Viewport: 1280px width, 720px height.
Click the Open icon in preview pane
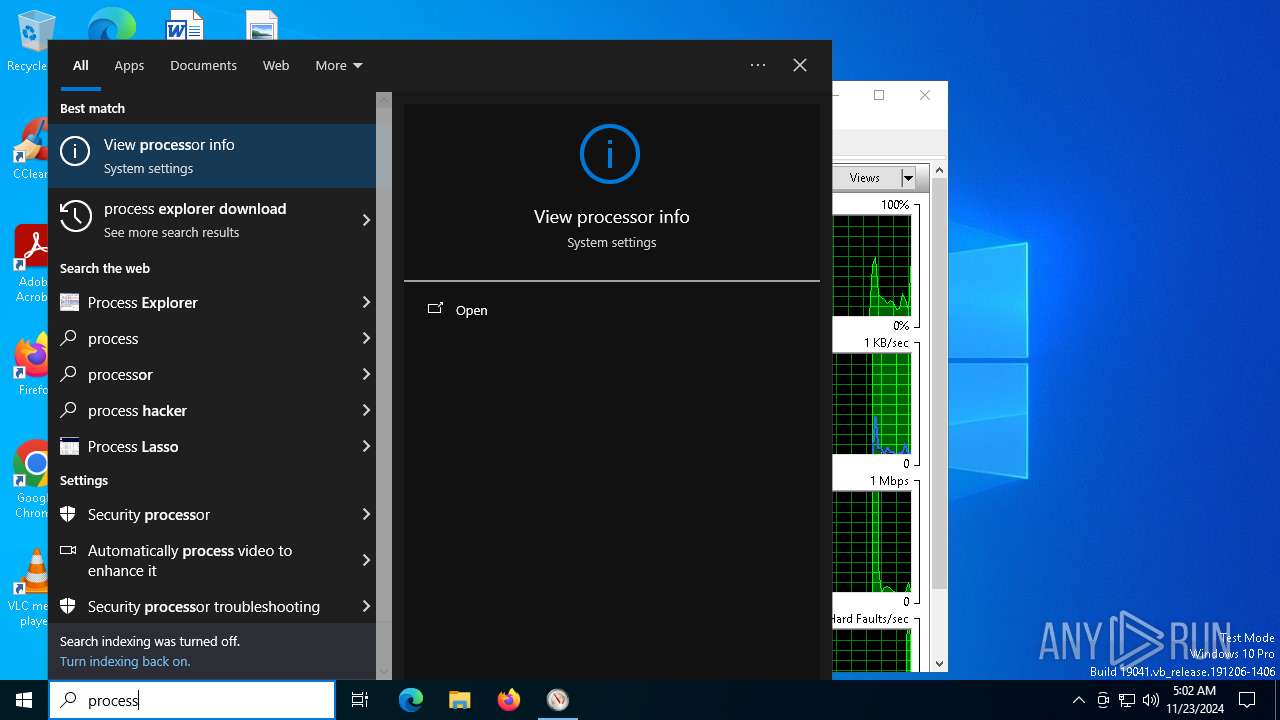[x=435, y=309]
